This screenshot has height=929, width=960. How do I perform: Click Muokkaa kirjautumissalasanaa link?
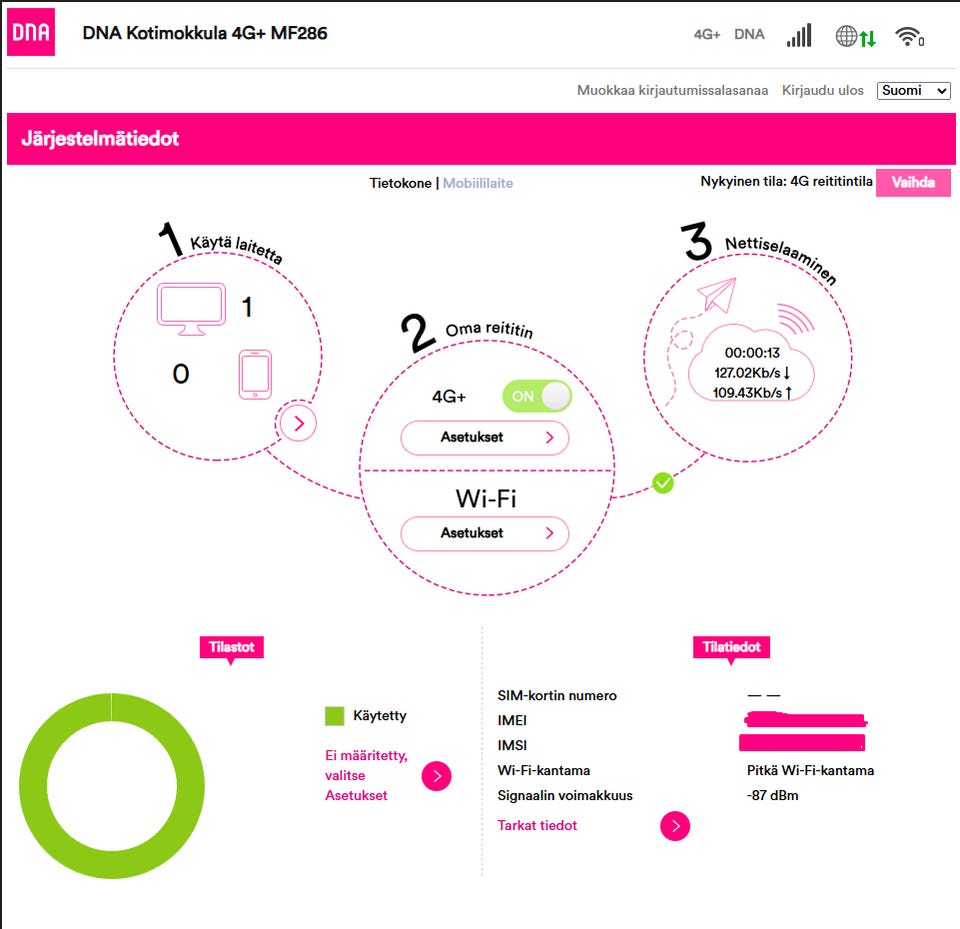[672, 91]
